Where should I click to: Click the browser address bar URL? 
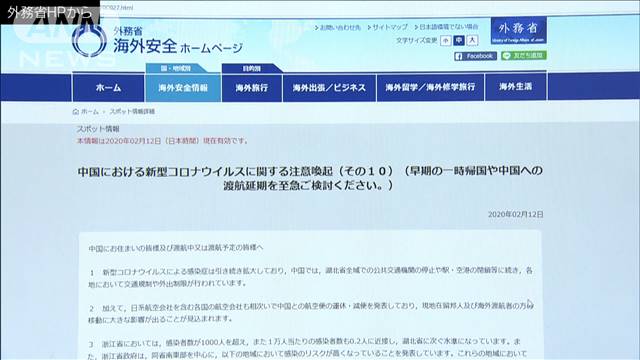(118, 7)
